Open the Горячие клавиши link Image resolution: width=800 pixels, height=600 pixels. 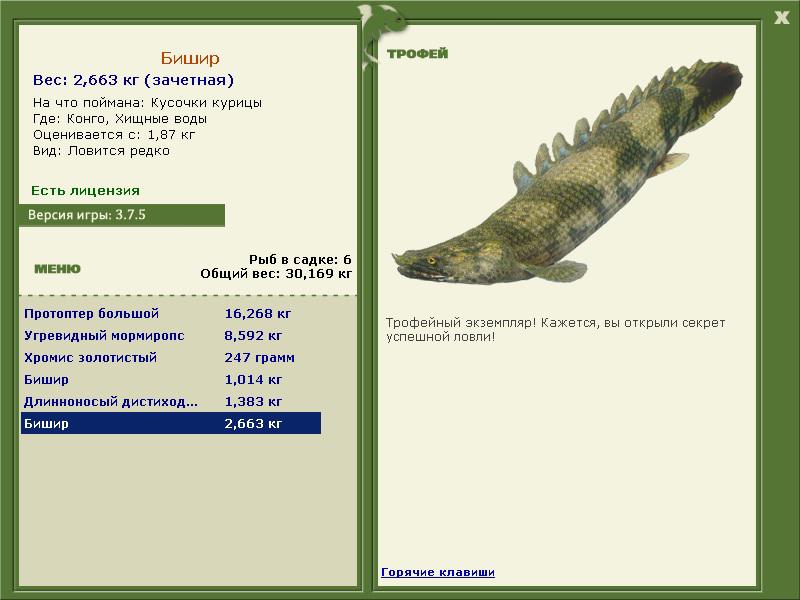click(x=438, y=572)
